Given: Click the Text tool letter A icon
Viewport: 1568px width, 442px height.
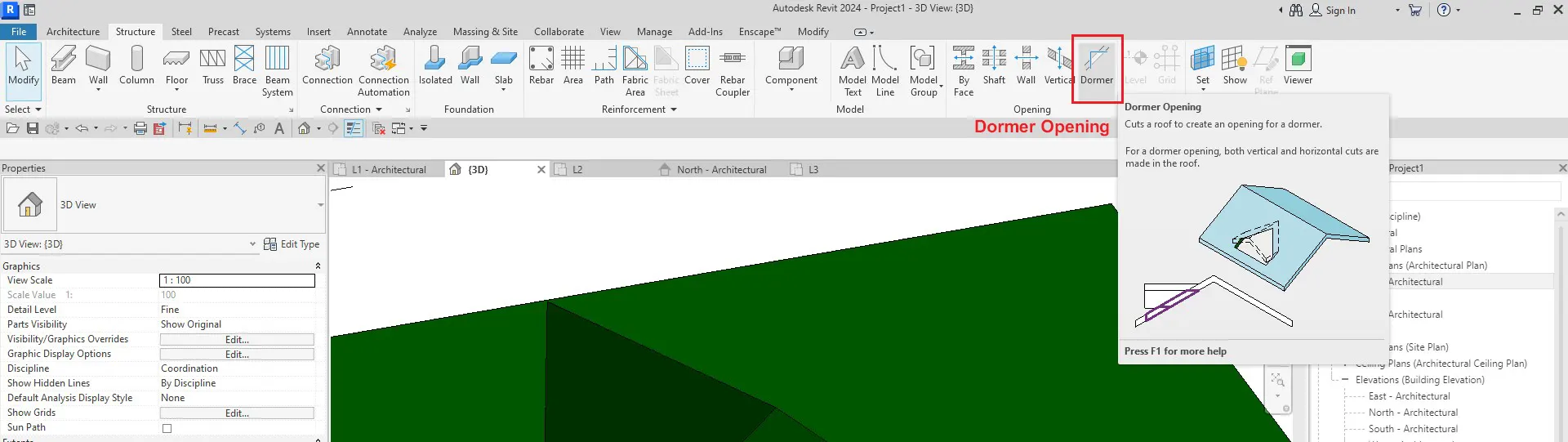Looking at the screenshot, I should coord(279,128).
